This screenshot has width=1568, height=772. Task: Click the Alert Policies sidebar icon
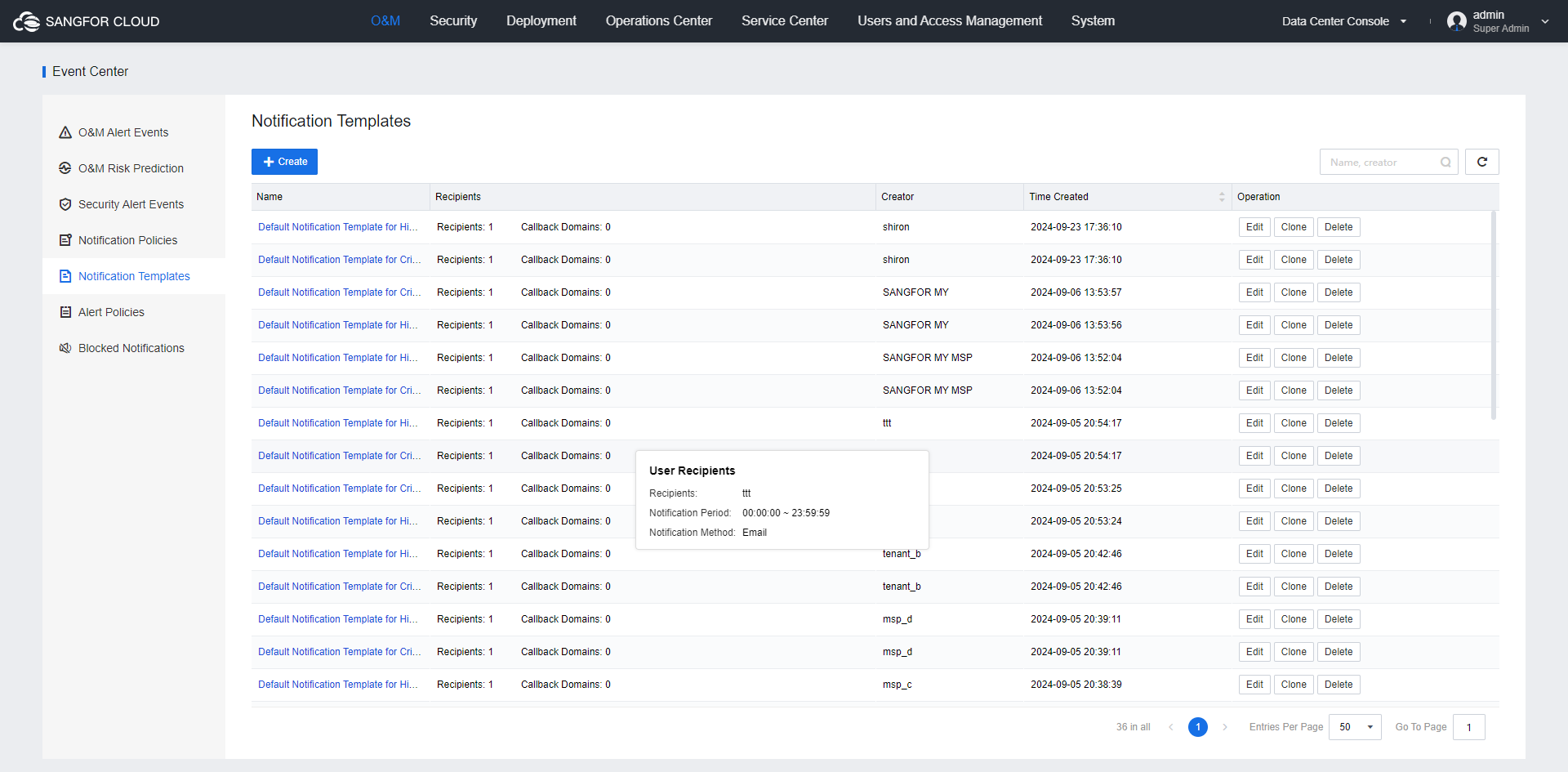click(x=65, y=312)
